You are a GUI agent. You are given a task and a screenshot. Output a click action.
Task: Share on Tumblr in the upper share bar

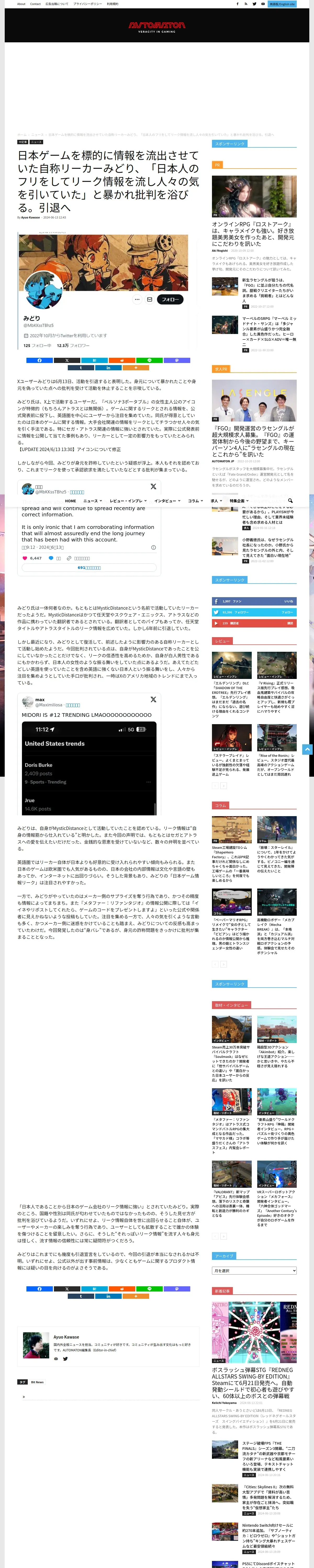coord(81,368)
